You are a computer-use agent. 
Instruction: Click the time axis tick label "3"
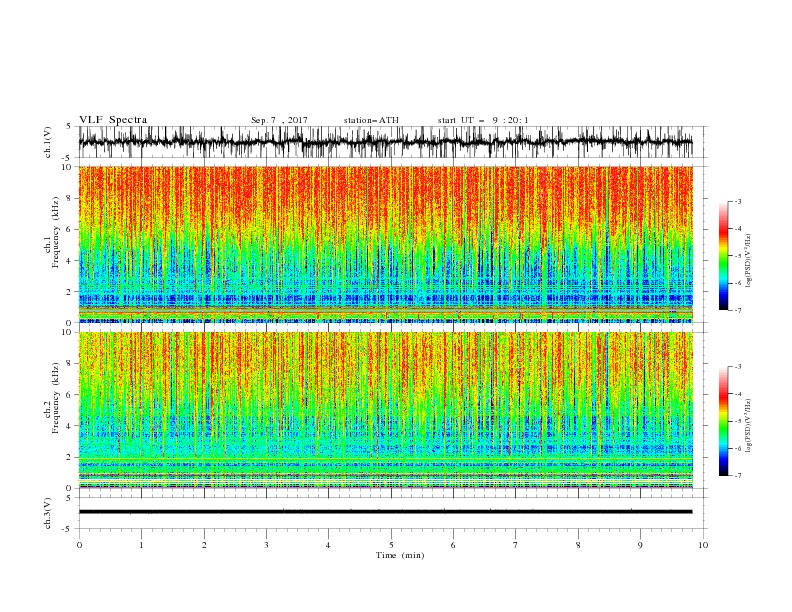266,545
